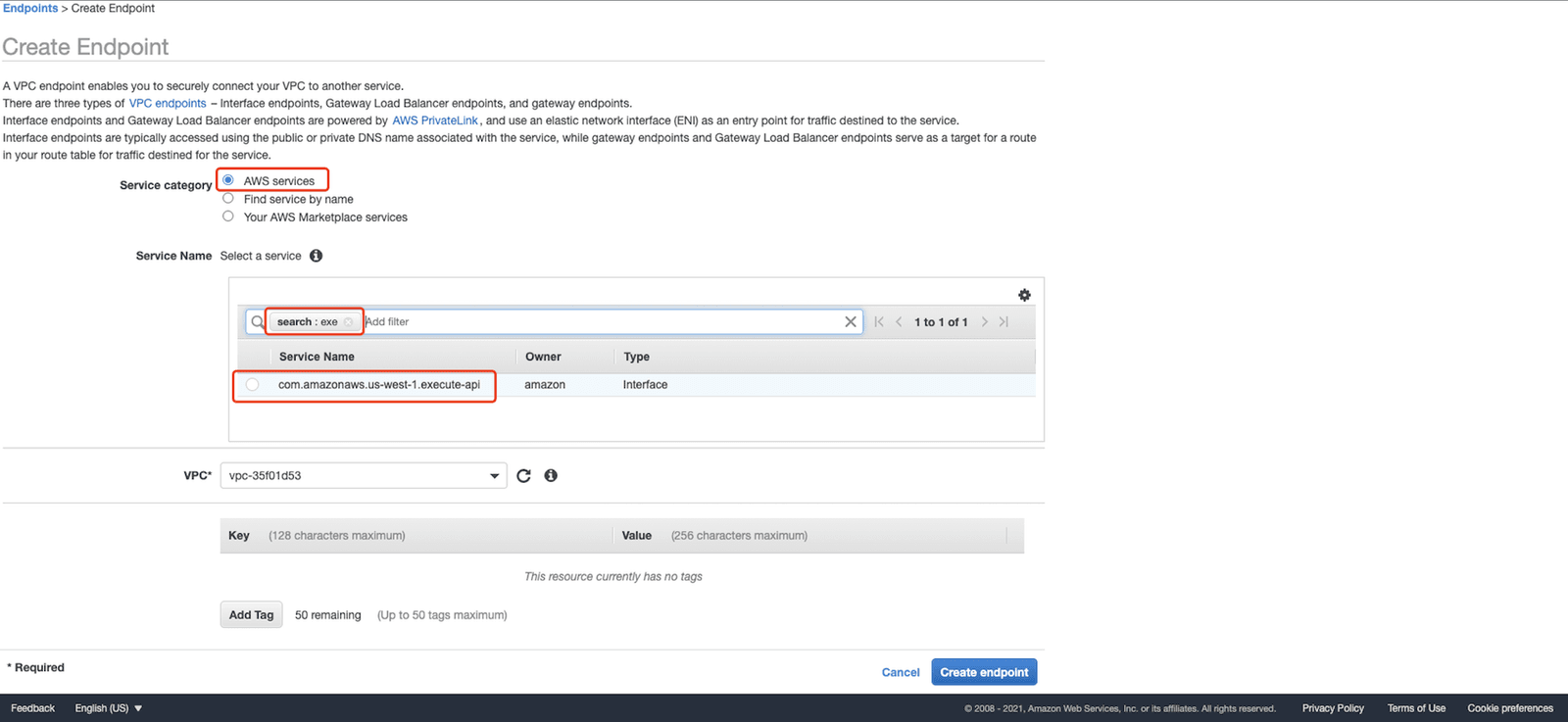1568x722 pixels.
Task: Go to first page of services
Action: click(x=879, y=321)
